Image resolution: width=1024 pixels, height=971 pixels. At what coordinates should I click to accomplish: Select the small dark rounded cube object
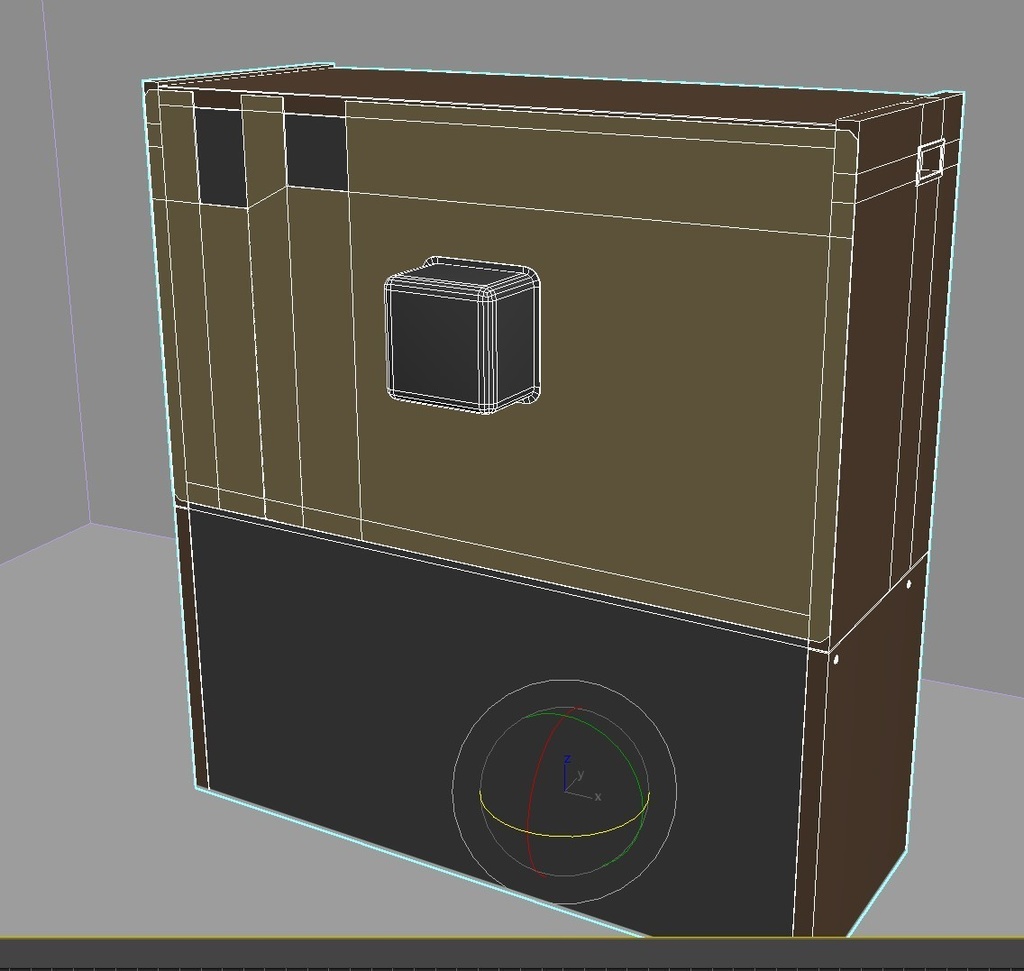(x=462, y=336)
